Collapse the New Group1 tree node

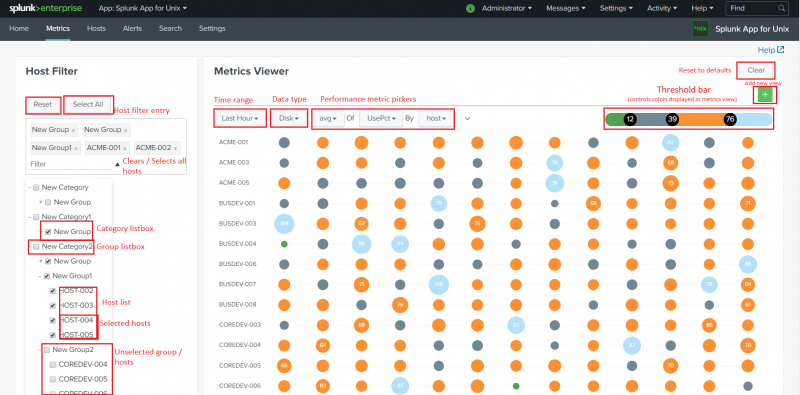(40, 276)
